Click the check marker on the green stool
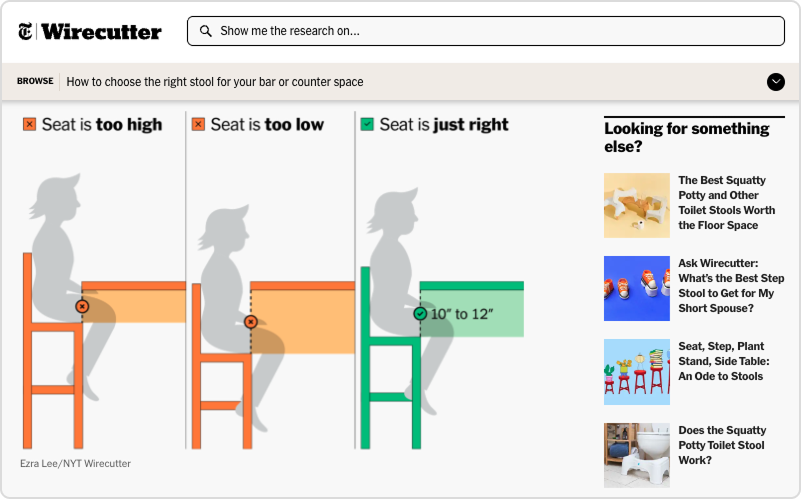Image resolution: width=801 pixels, height=499 pixels. click(x=420, y=314)
